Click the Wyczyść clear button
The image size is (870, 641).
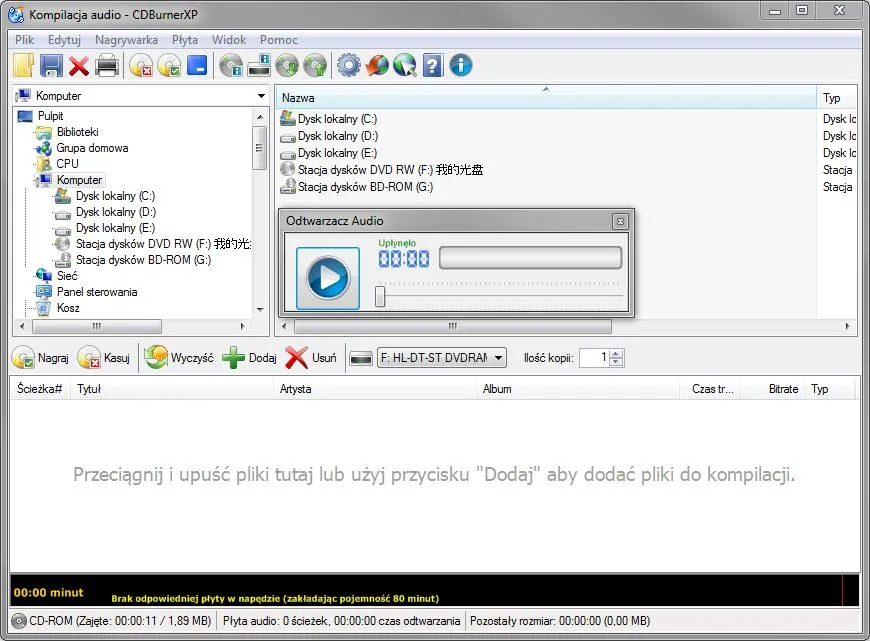pos(179,358)
